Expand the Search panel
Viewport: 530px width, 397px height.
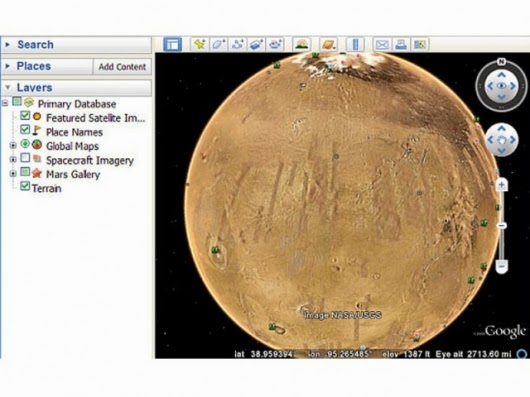[76, 45]
